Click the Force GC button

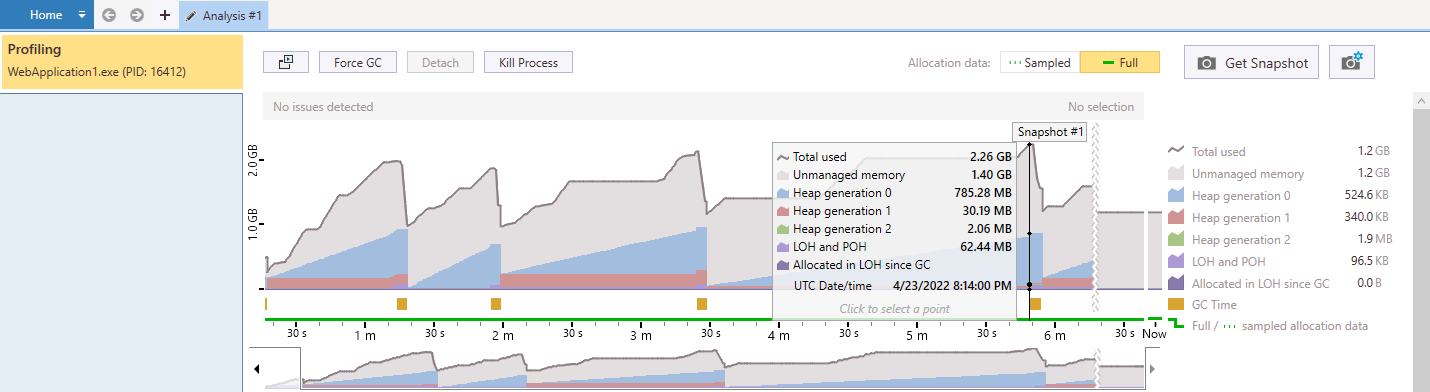[x=358, y=62]
